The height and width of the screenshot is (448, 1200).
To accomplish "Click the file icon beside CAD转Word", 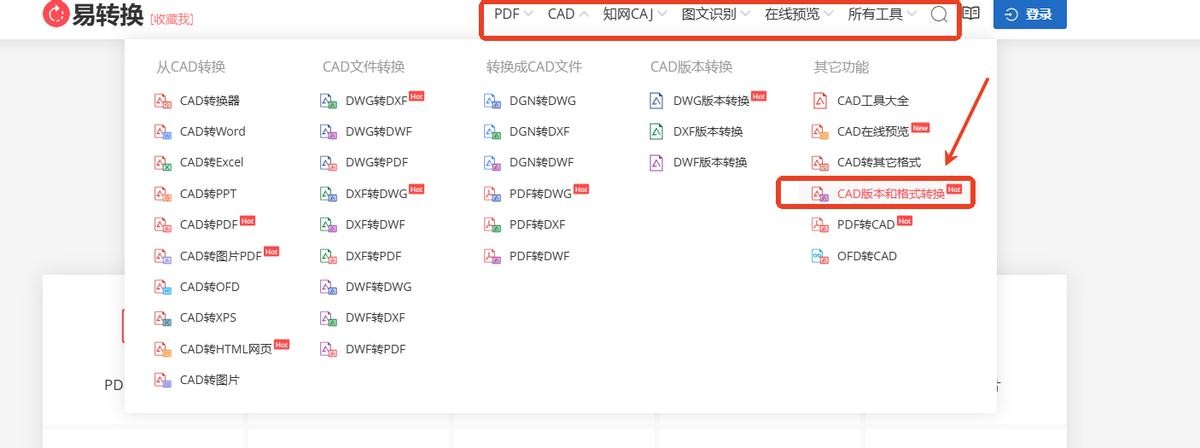I will pos(163,132).
